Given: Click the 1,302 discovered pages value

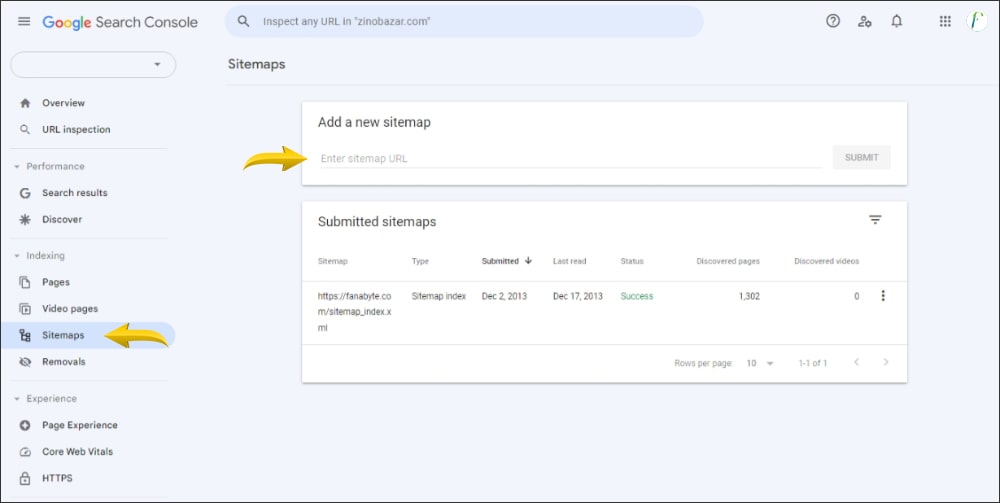Looking at the screenshot, I should click(749, 296).
